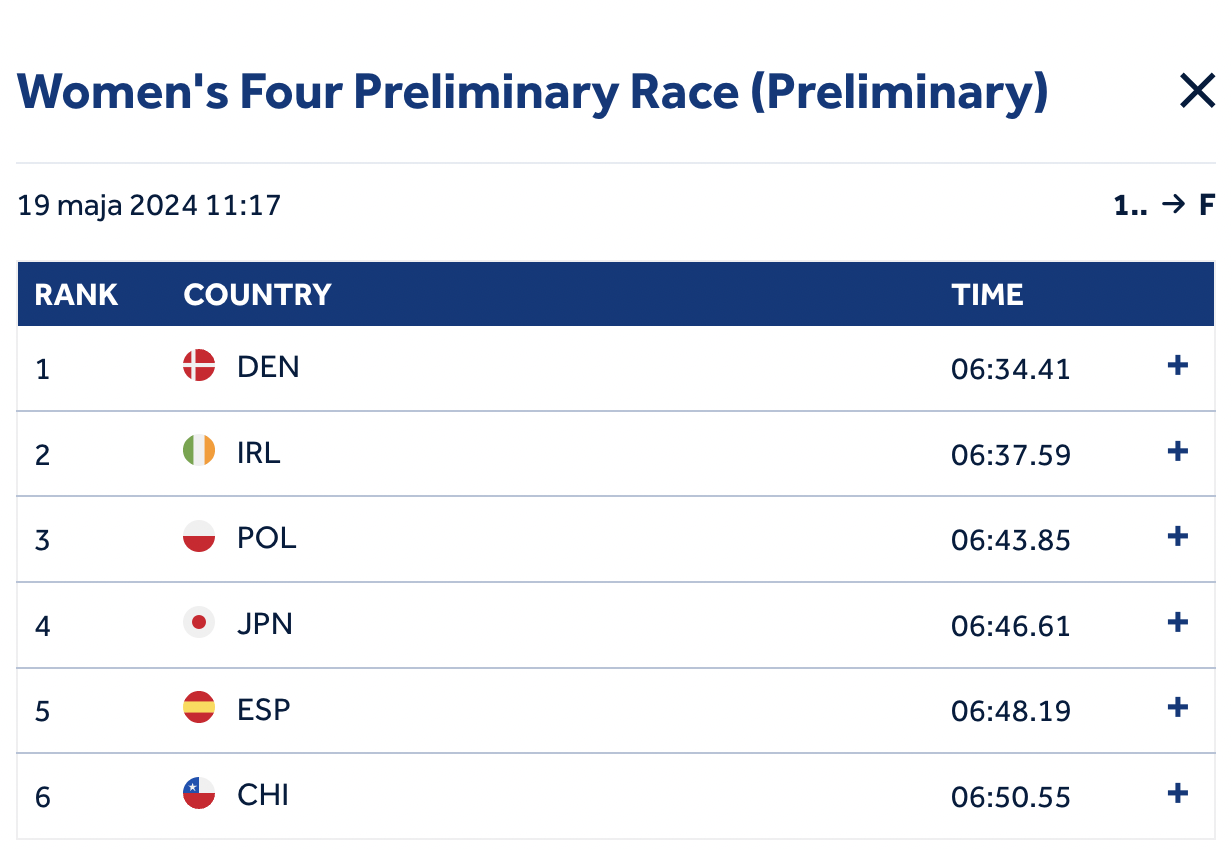
Task: Expand the POL row details
Action: (1178, 537)
